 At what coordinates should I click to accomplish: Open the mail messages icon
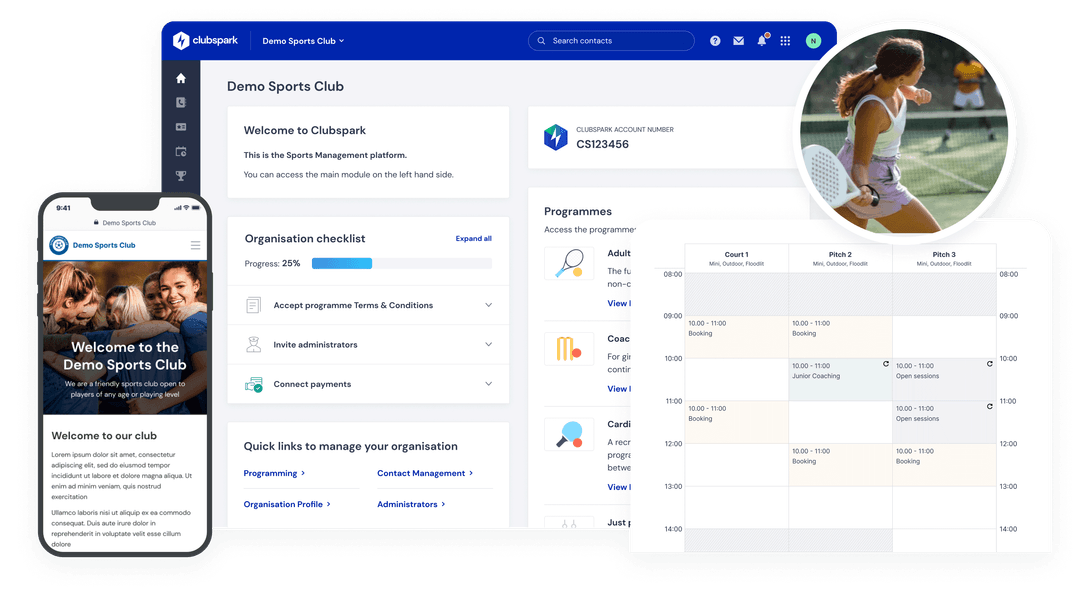pos(739,41)
